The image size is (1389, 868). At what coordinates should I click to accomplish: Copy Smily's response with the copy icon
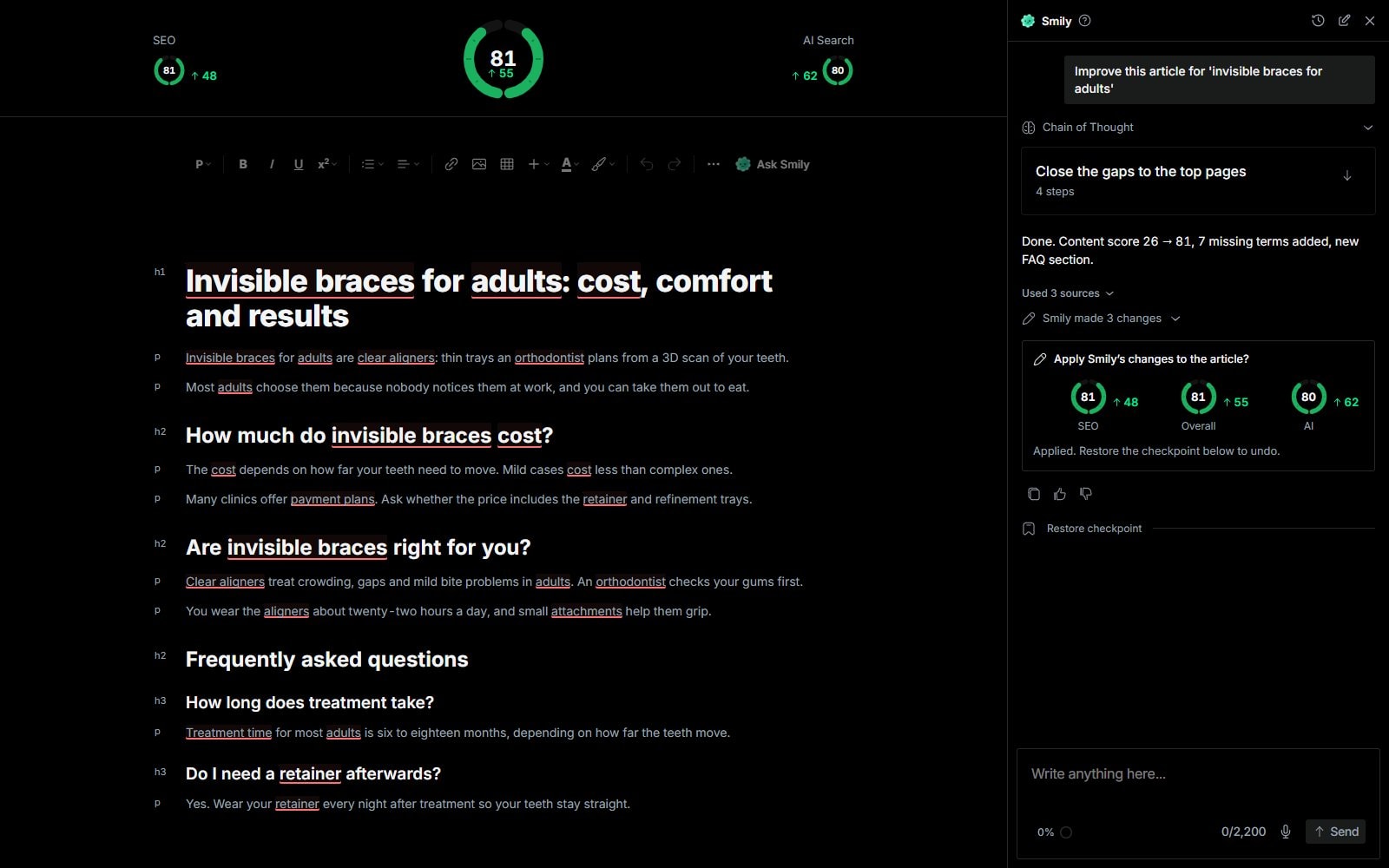point(1034,494)
